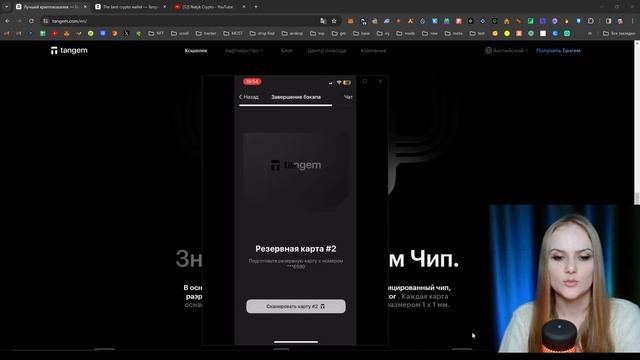The height and width of the screenshot is (360, 640).
Task: Click the blue K extension icon
Action: [435, 21]
